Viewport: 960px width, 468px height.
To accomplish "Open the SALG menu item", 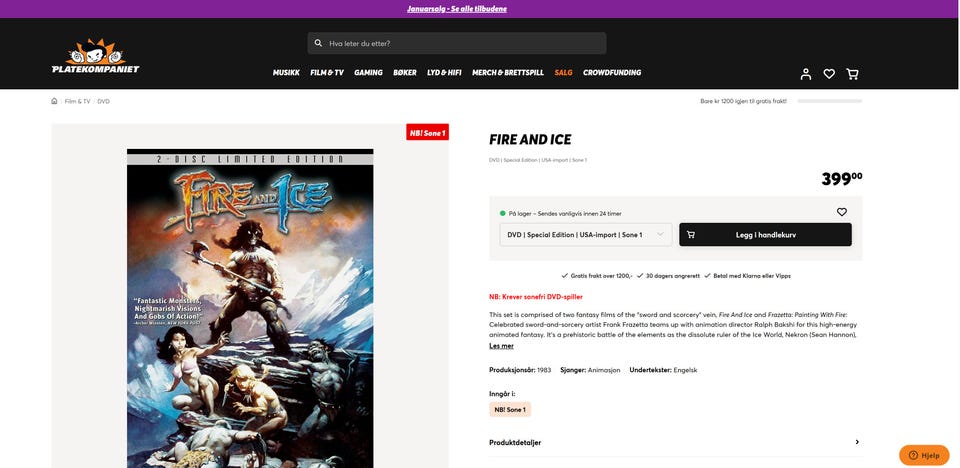I will pos(563,72).
